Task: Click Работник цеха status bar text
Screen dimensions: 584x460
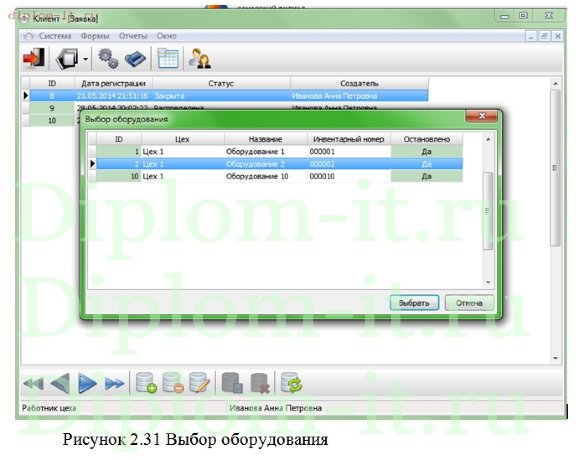Action: (49, 408)
